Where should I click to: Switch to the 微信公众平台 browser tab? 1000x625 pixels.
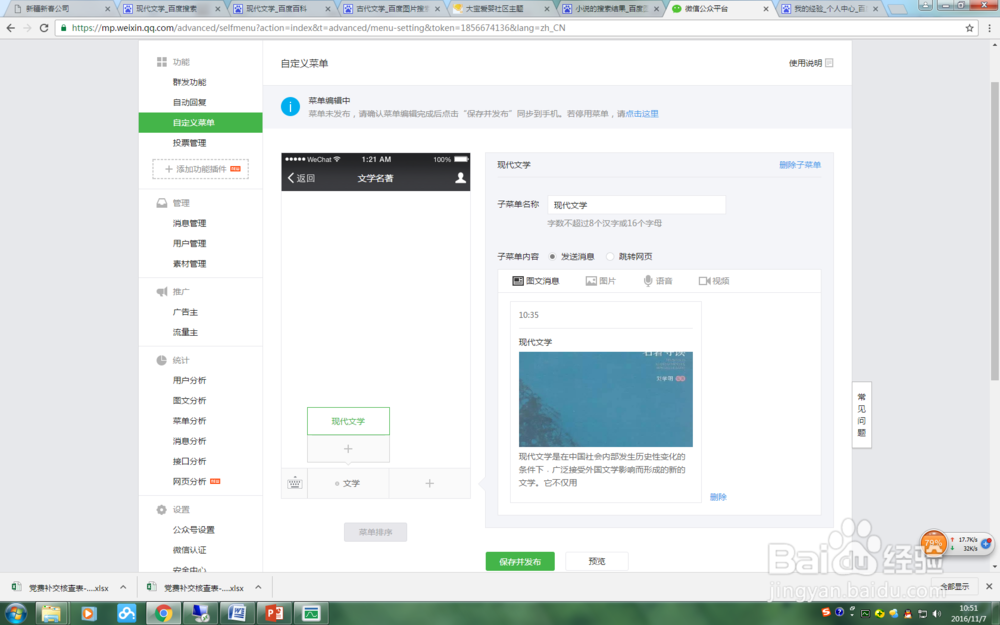(x=708, y=9)
